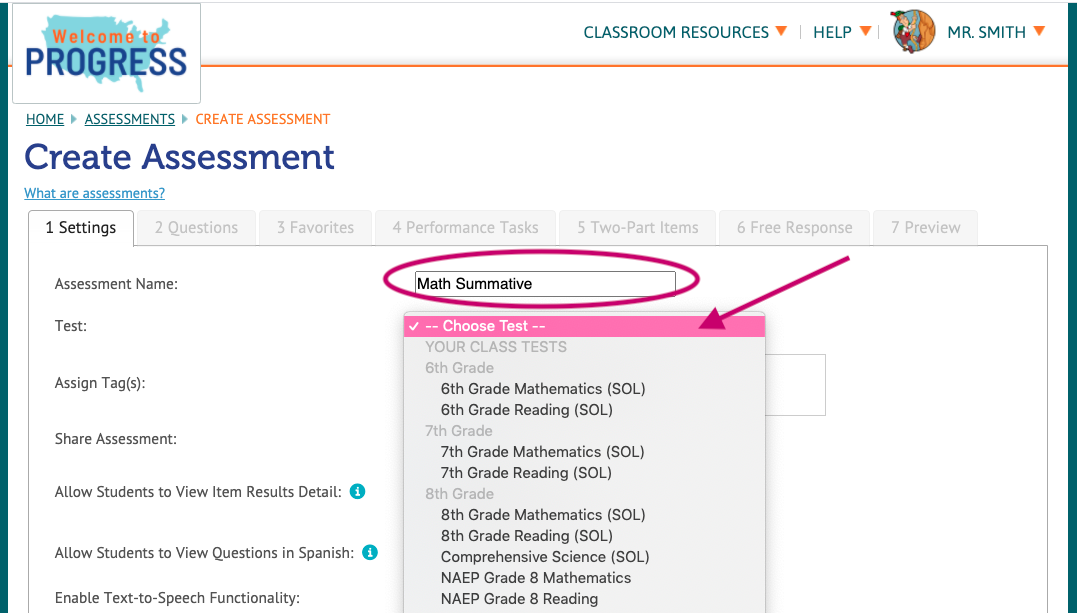Choose 7th Grade Mathematics (SOL) test
The image size is (1077, 613).
tap(542, 452)
